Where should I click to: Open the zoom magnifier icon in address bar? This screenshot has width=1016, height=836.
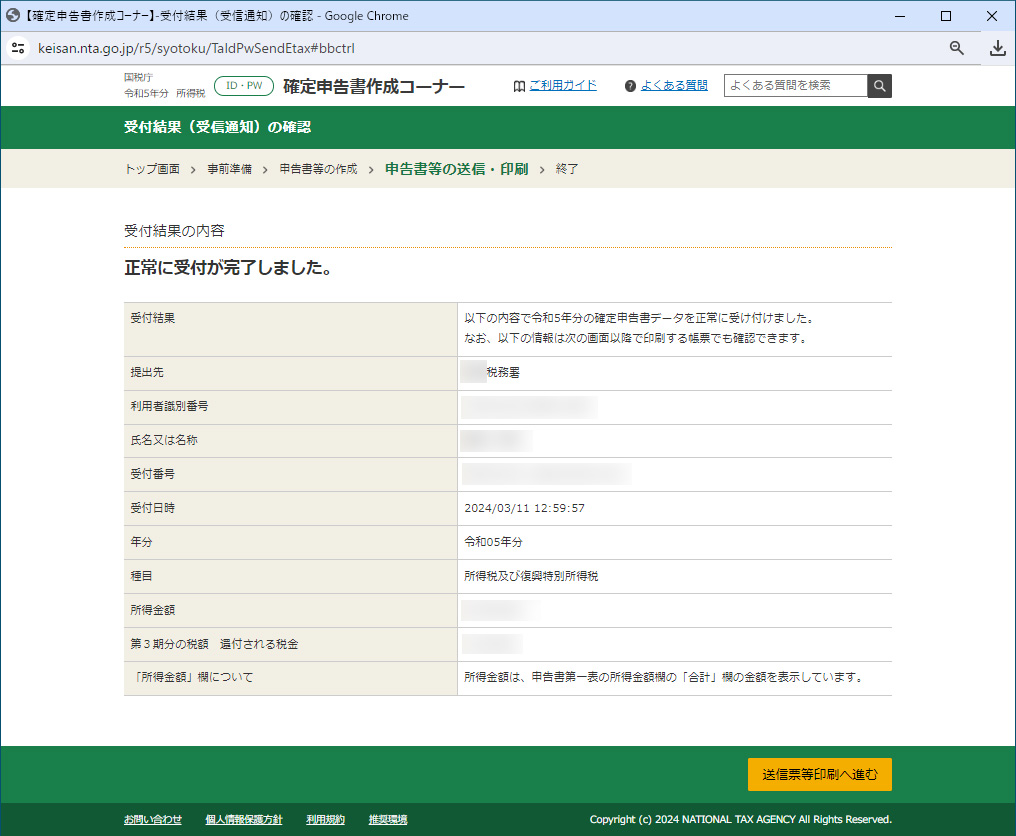957,48
